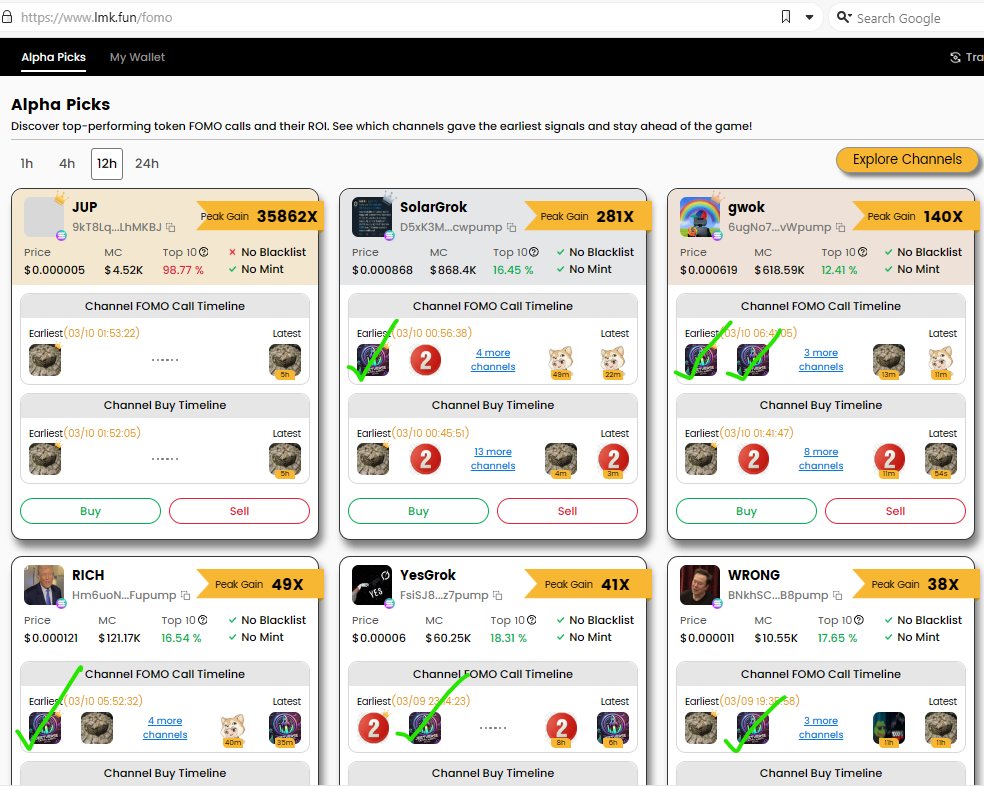Expand WRONG FOMO 3 more channels

point(821,728)
